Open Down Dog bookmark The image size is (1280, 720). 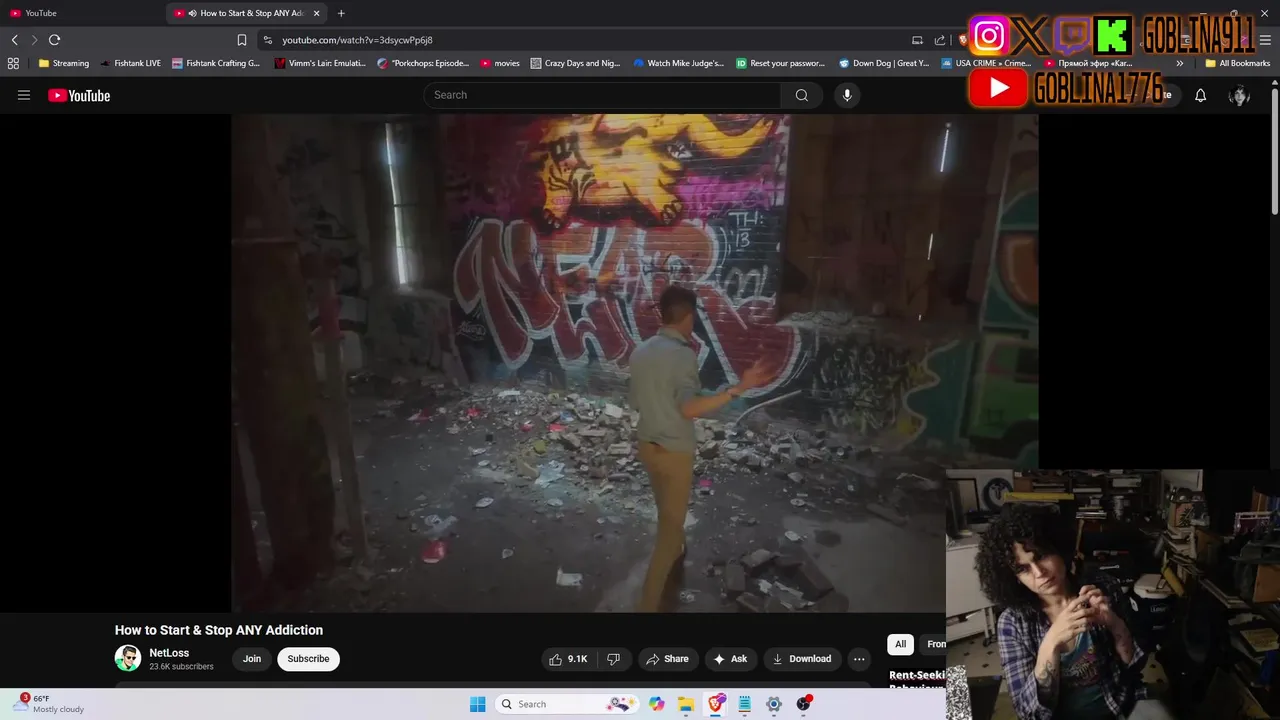click(x=884, y=63)
